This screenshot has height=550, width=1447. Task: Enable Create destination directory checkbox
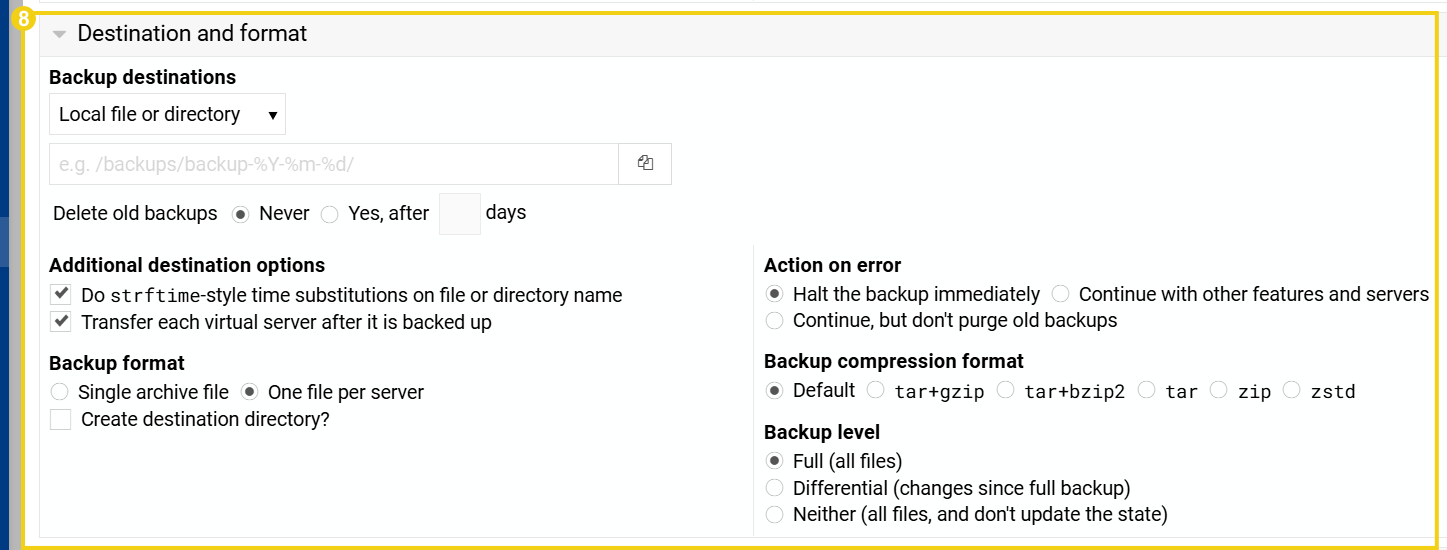click(x=61, y=420)
